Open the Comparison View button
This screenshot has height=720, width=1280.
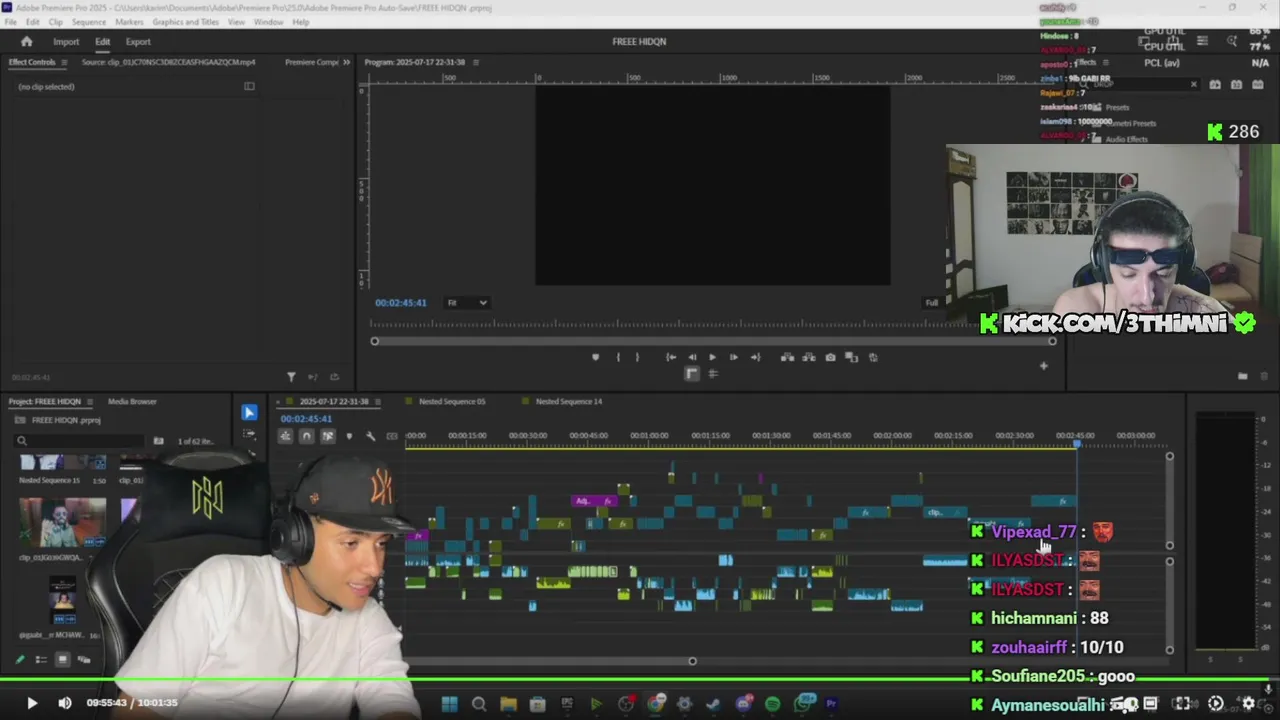coord(851,357)
